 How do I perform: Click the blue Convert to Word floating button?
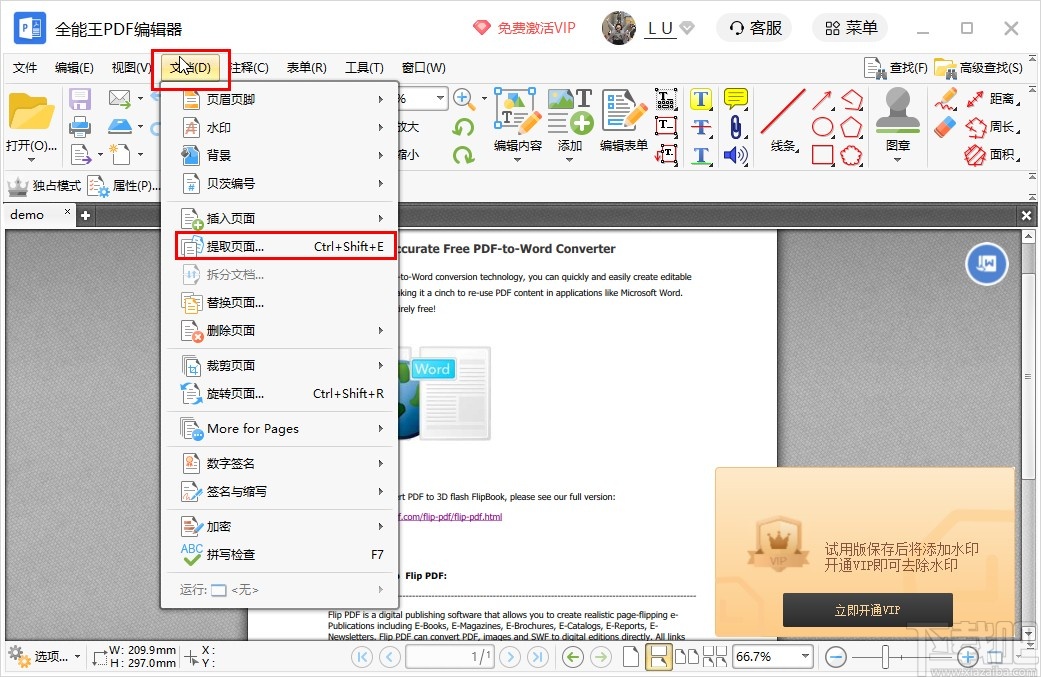pyautogui.click(x=986, y=263)
